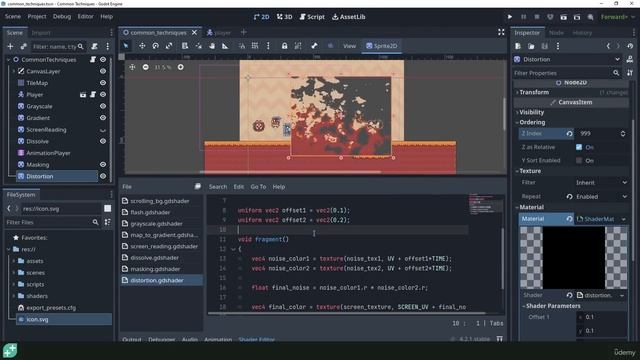
Task: Show the hidden ScreenReading node
Action: [103, 130]
